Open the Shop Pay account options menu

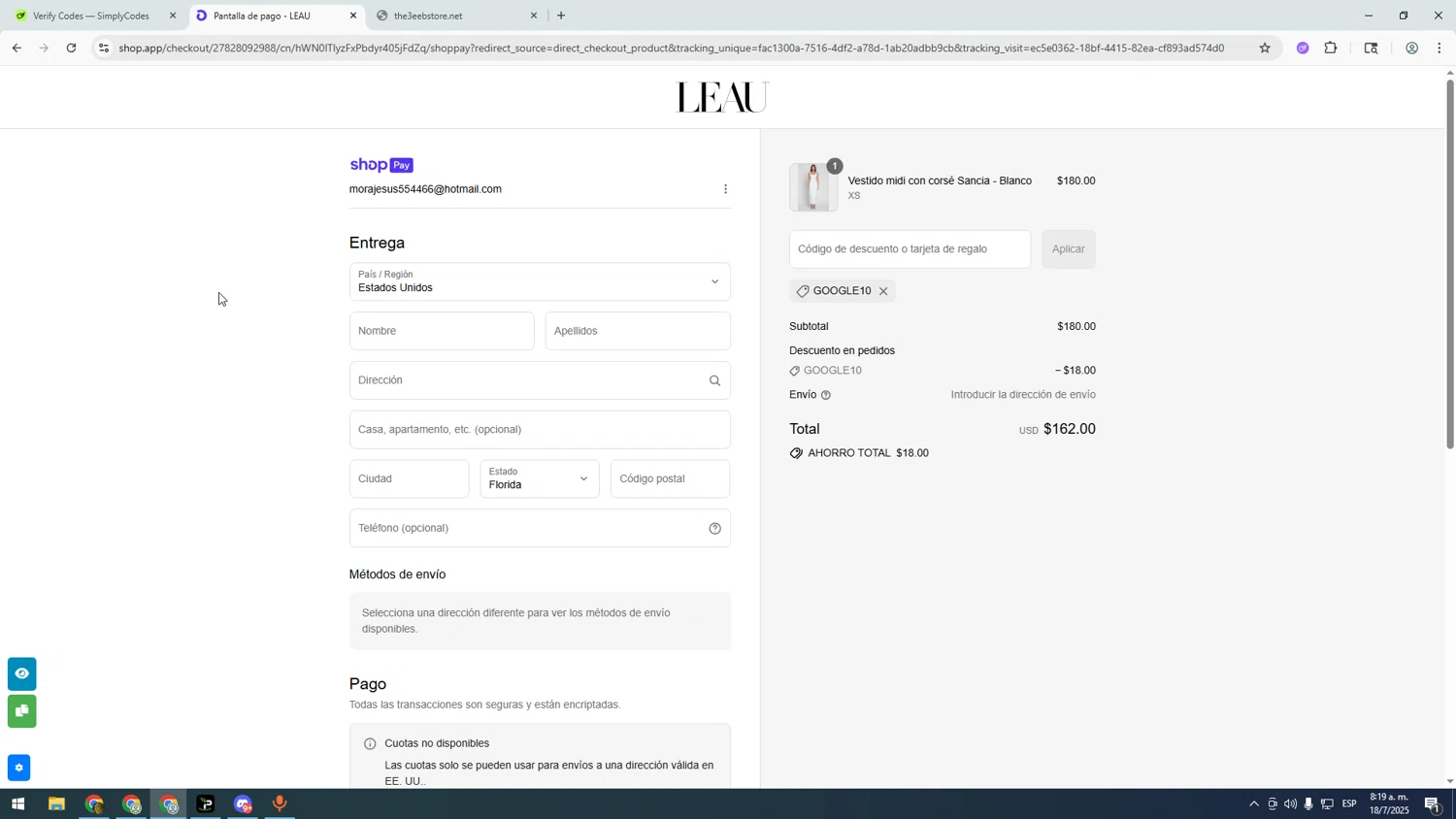coord(725,189)
